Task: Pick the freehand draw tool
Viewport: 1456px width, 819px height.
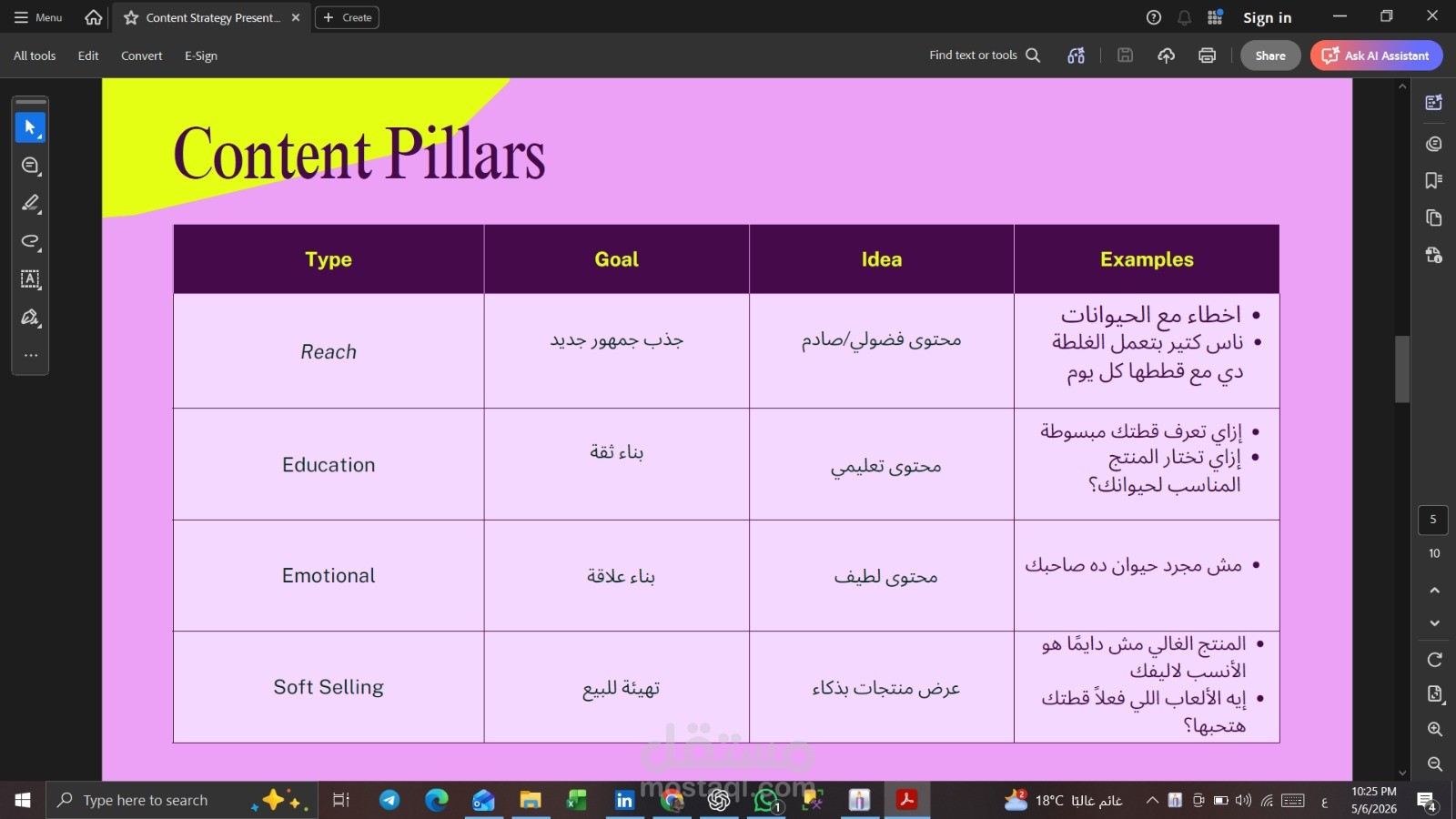Action: click(x=30, y=241)
